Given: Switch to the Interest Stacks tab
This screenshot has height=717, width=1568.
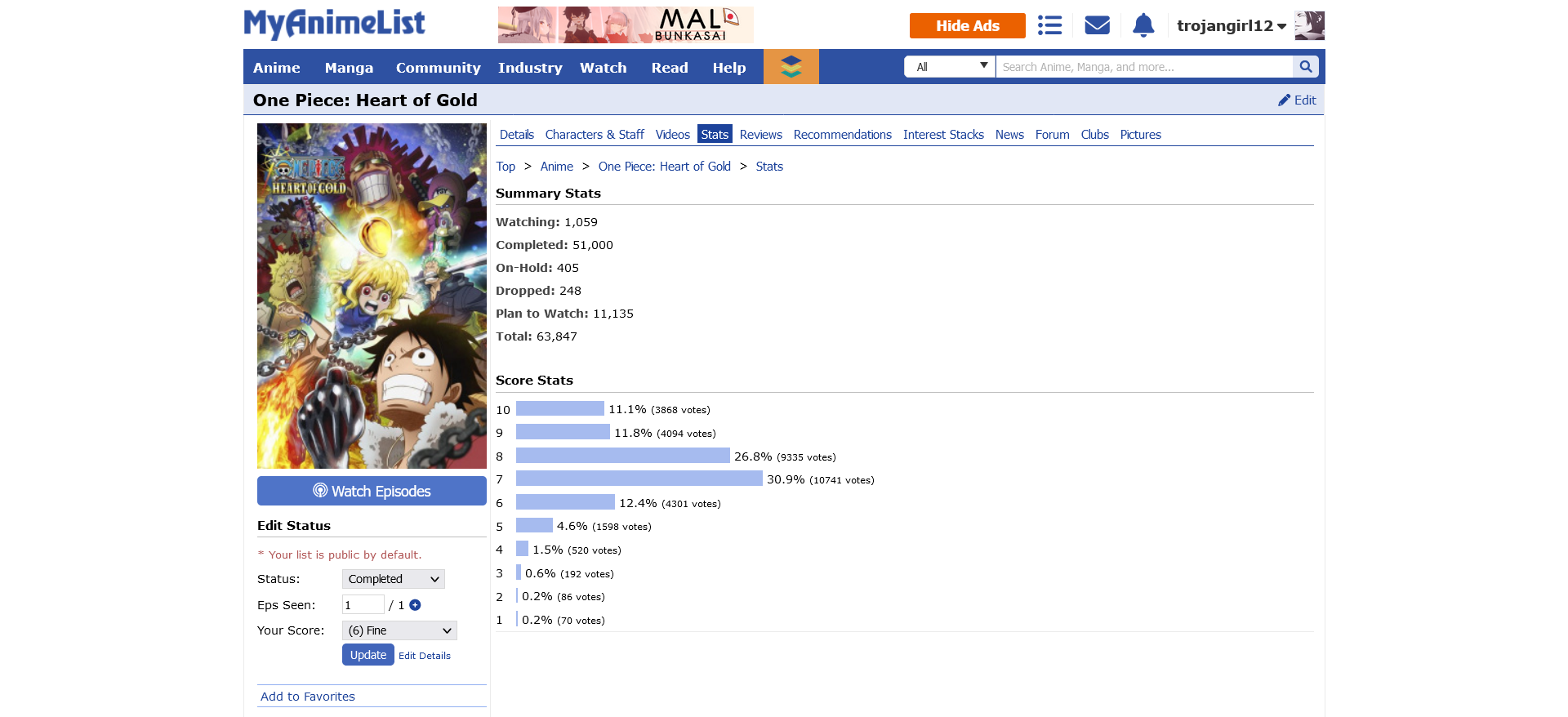Looking at the screenshot, I should (x=943, y=135).
